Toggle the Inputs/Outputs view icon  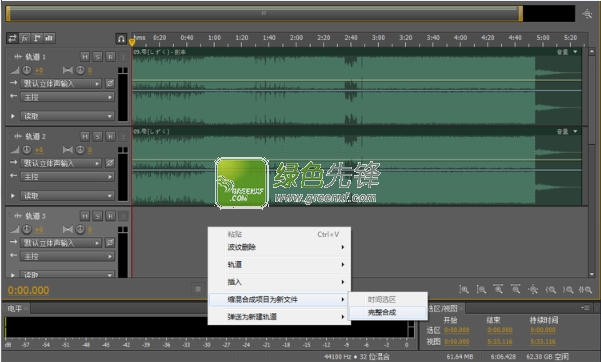(x=12, y=38)
